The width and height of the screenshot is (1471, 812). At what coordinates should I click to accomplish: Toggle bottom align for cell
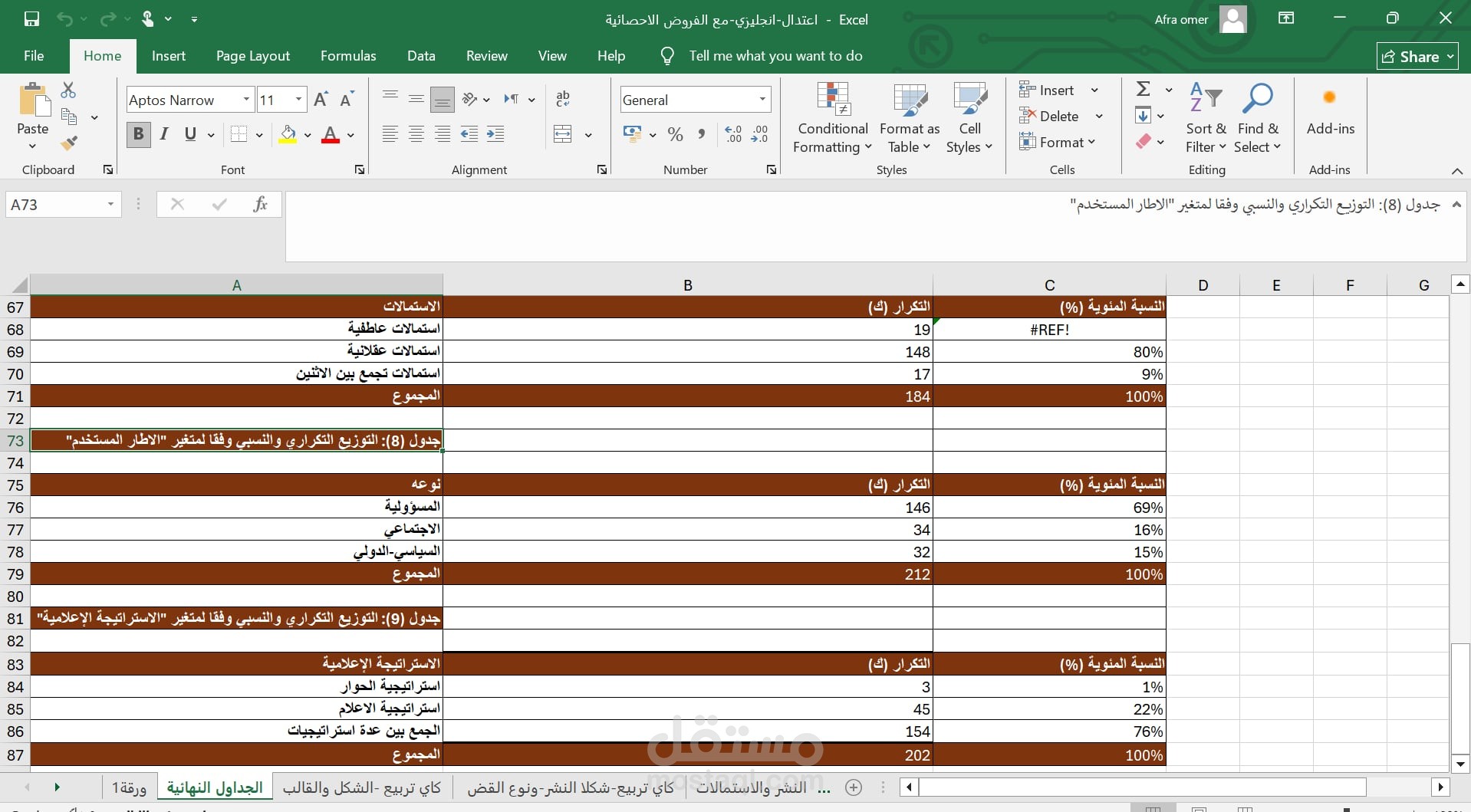coord(443,99)
